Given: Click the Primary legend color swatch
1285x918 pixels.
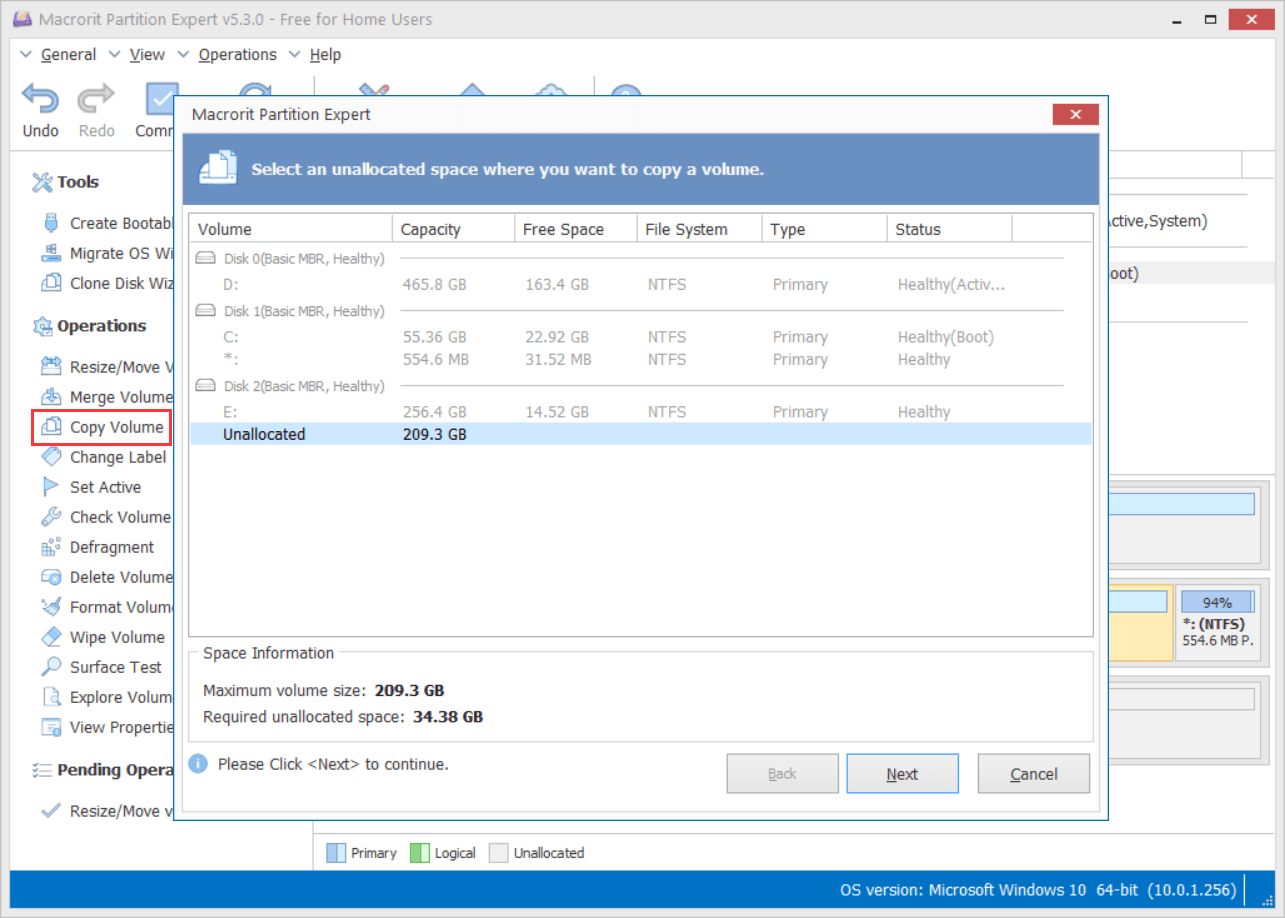Looking at the screenshot, I should (336, 853).
